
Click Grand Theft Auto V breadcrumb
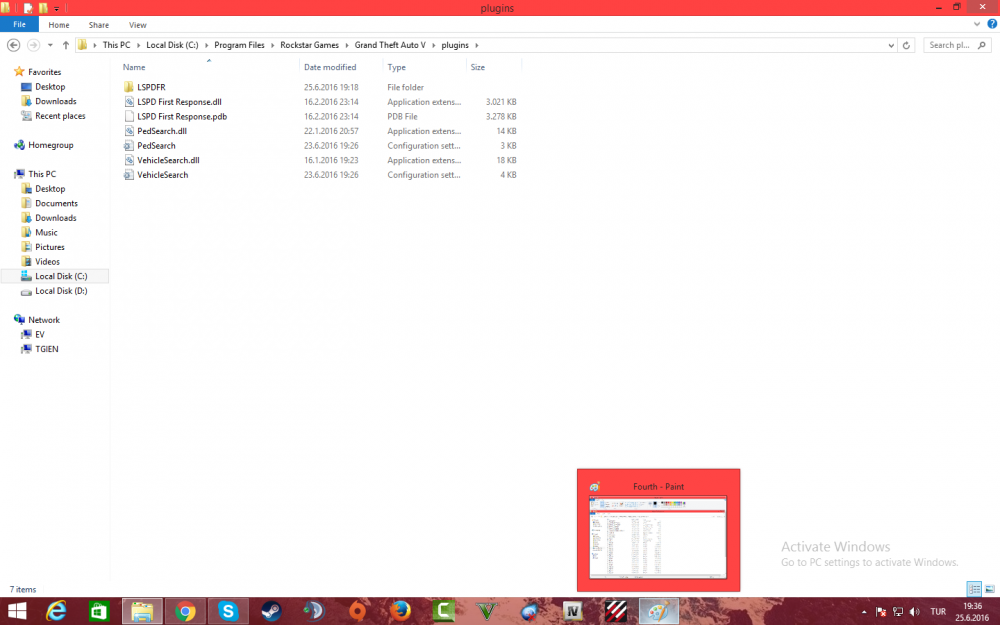pos(390,45)
